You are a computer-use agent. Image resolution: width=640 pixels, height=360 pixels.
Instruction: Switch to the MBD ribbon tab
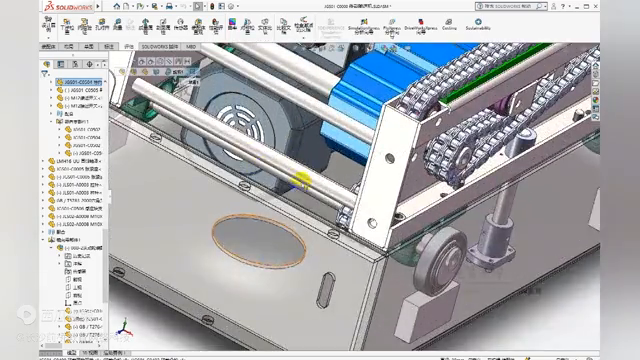(x=191, y=47)
